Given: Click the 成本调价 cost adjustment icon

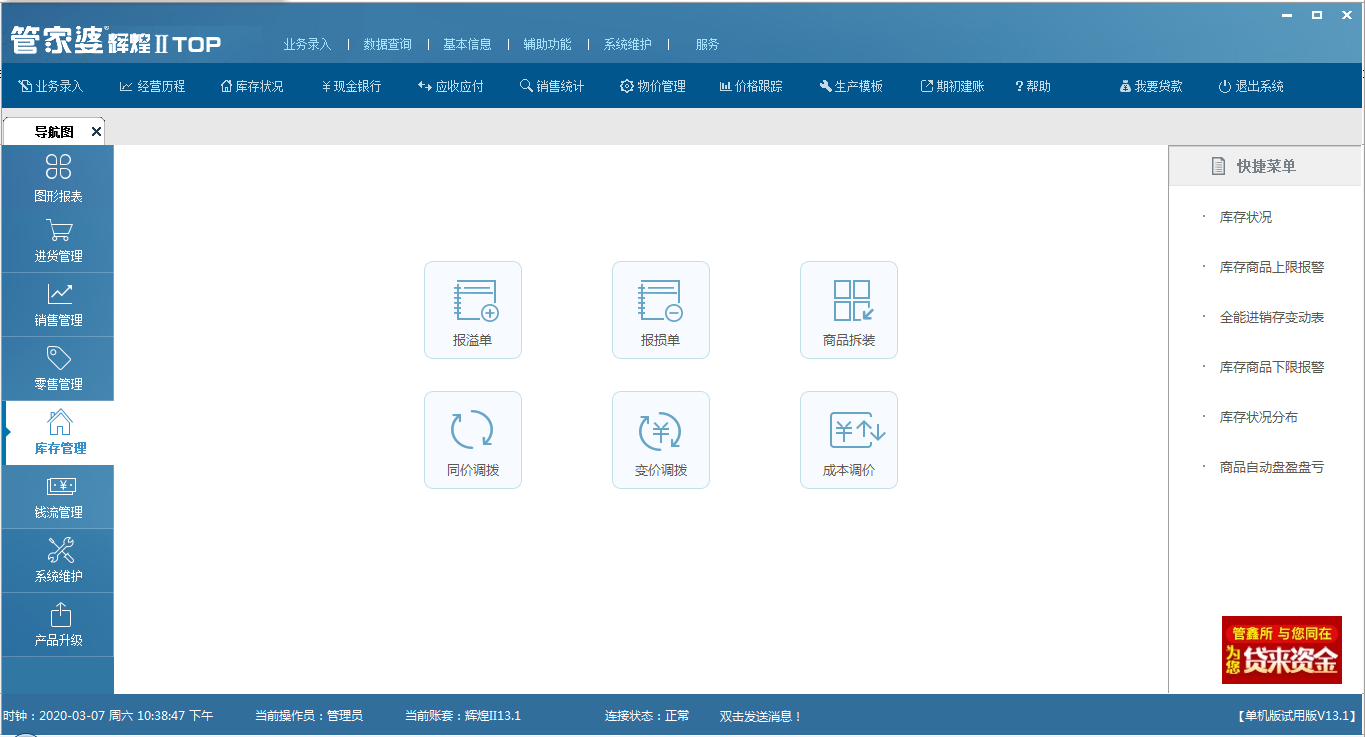Looking at the screenshot, I should (848, 439).
